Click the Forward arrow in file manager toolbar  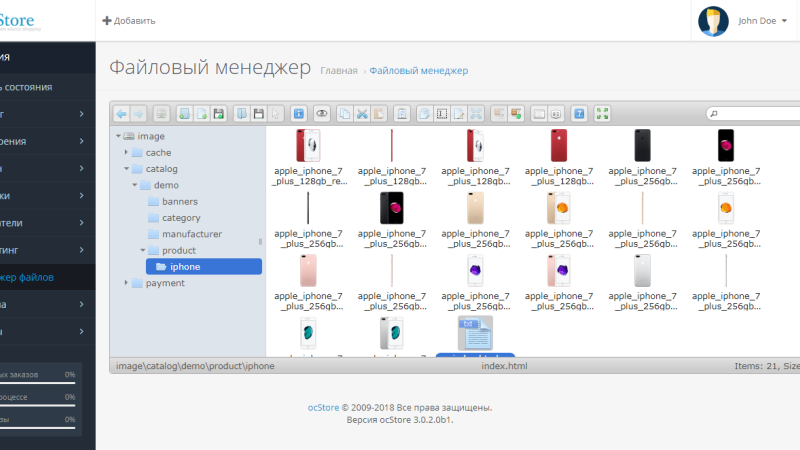click(138, 114)
